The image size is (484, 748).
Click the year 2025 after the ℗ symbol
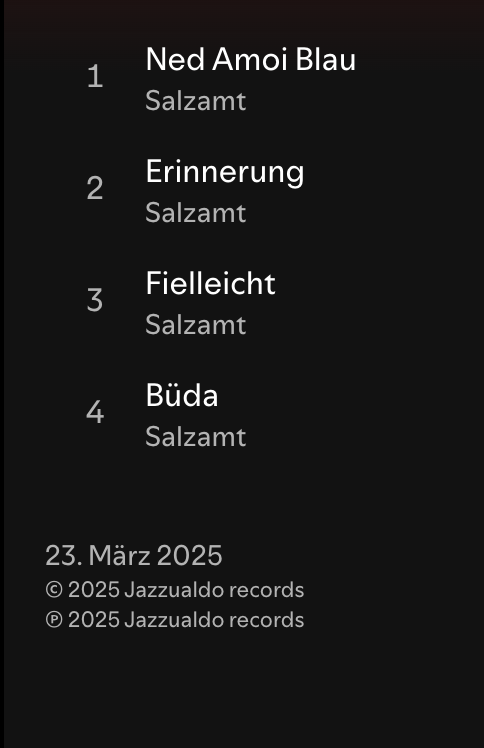[93, 620]
